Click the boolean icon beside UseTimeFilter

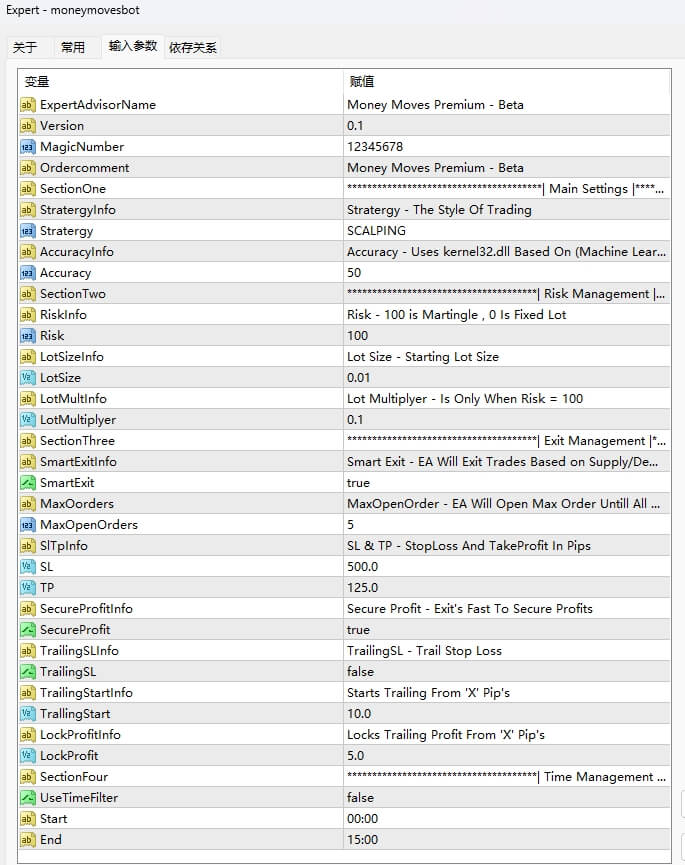click(28, 798)
